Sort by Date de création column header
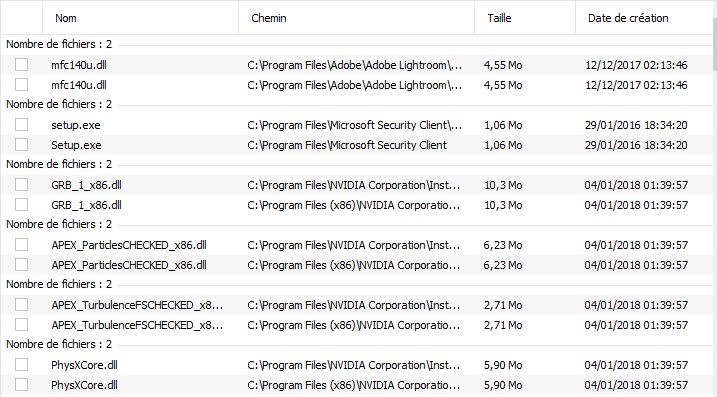Viewport: 717px width, 397px height. (x=643, y=18)
